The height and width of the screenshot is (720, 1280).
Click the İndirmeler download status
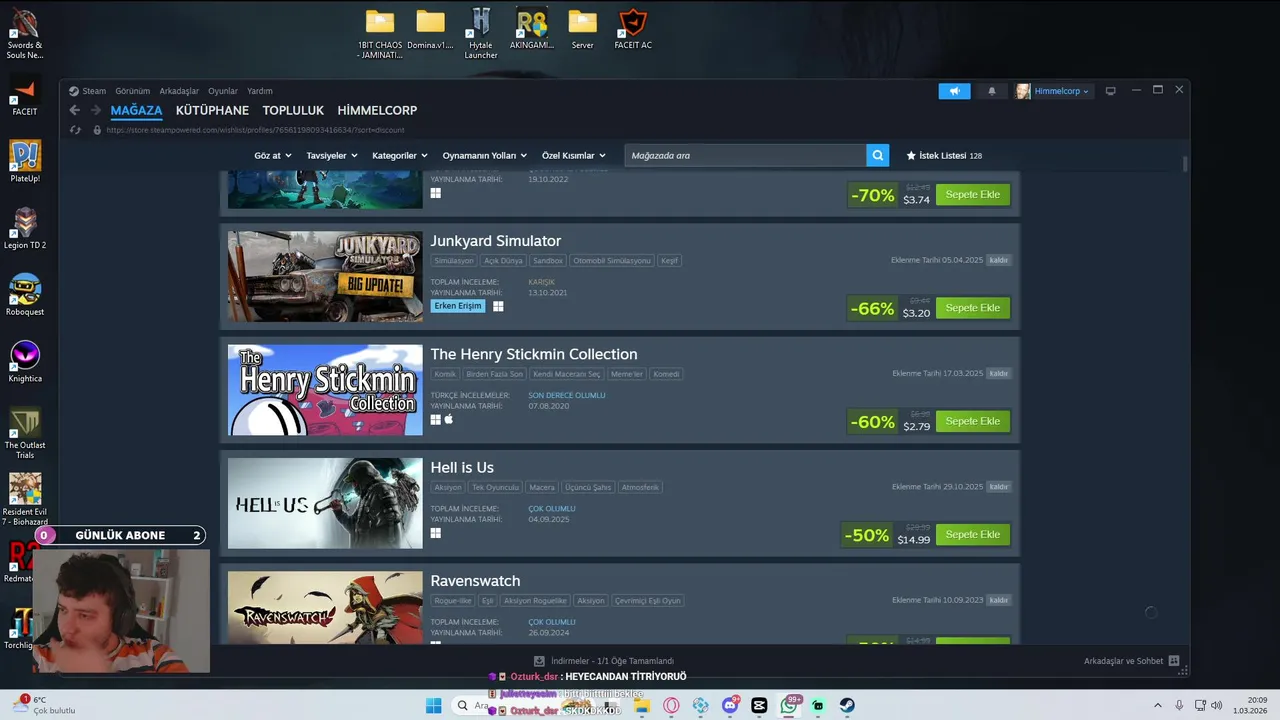[x=604, y=661]
